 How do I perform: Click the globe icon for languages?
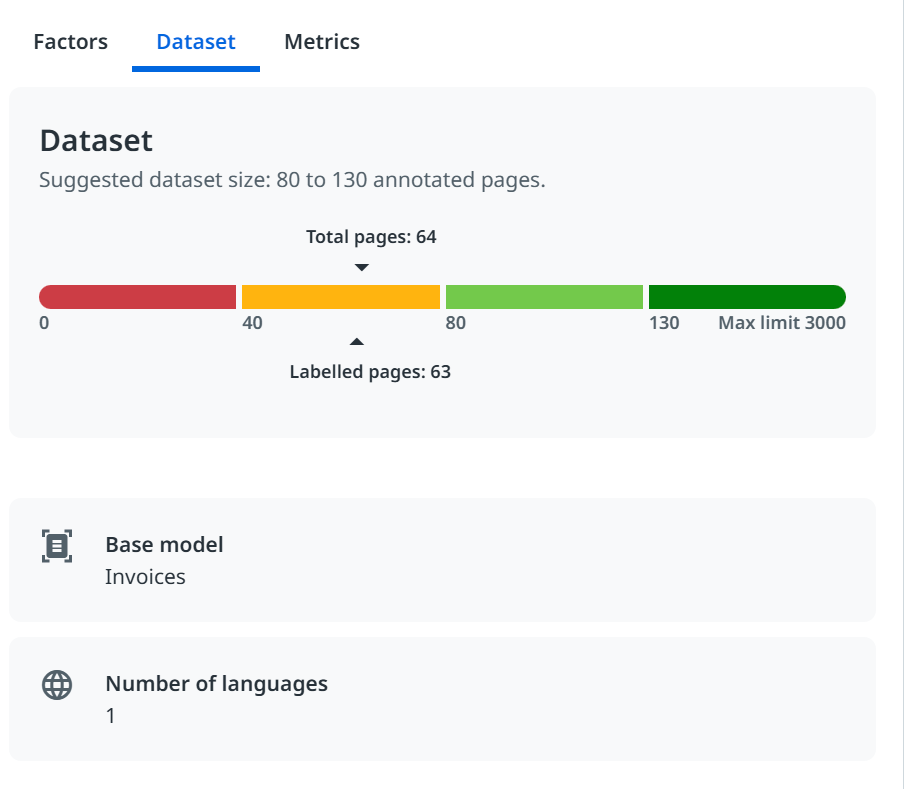[x=57, y=685]
